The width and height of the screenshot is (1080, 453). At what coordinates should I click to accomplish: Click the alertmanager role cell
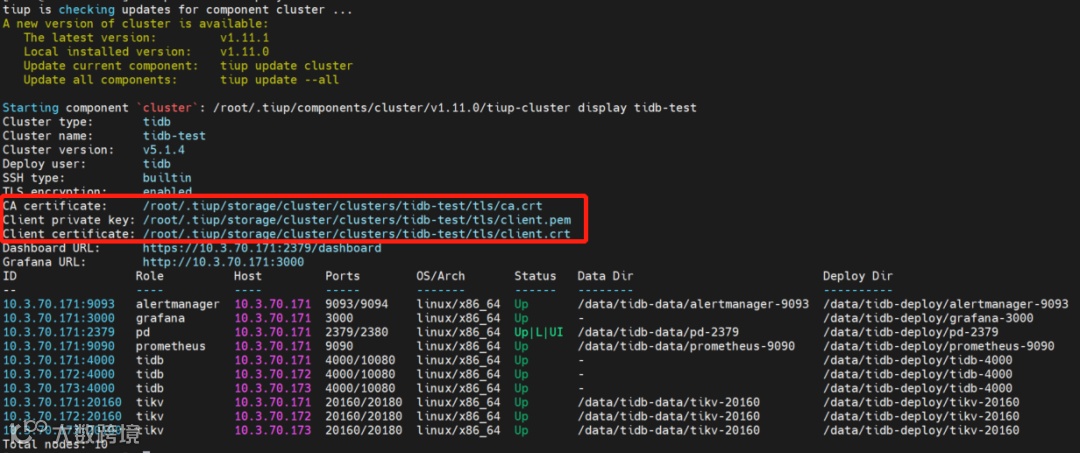(178, 304)
